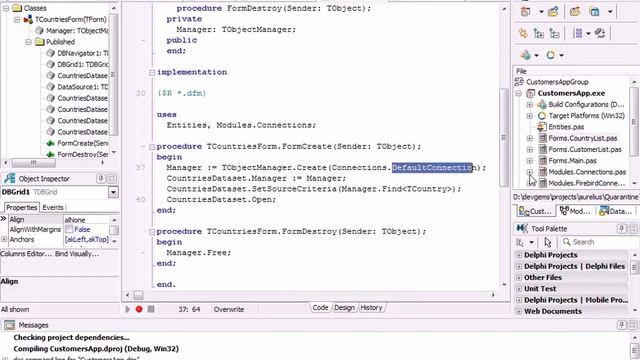The height and width of the screenshot is (360, 640).
Task: Expand the Target Platforms (Win32) node
Action: [x=530, y=116]
